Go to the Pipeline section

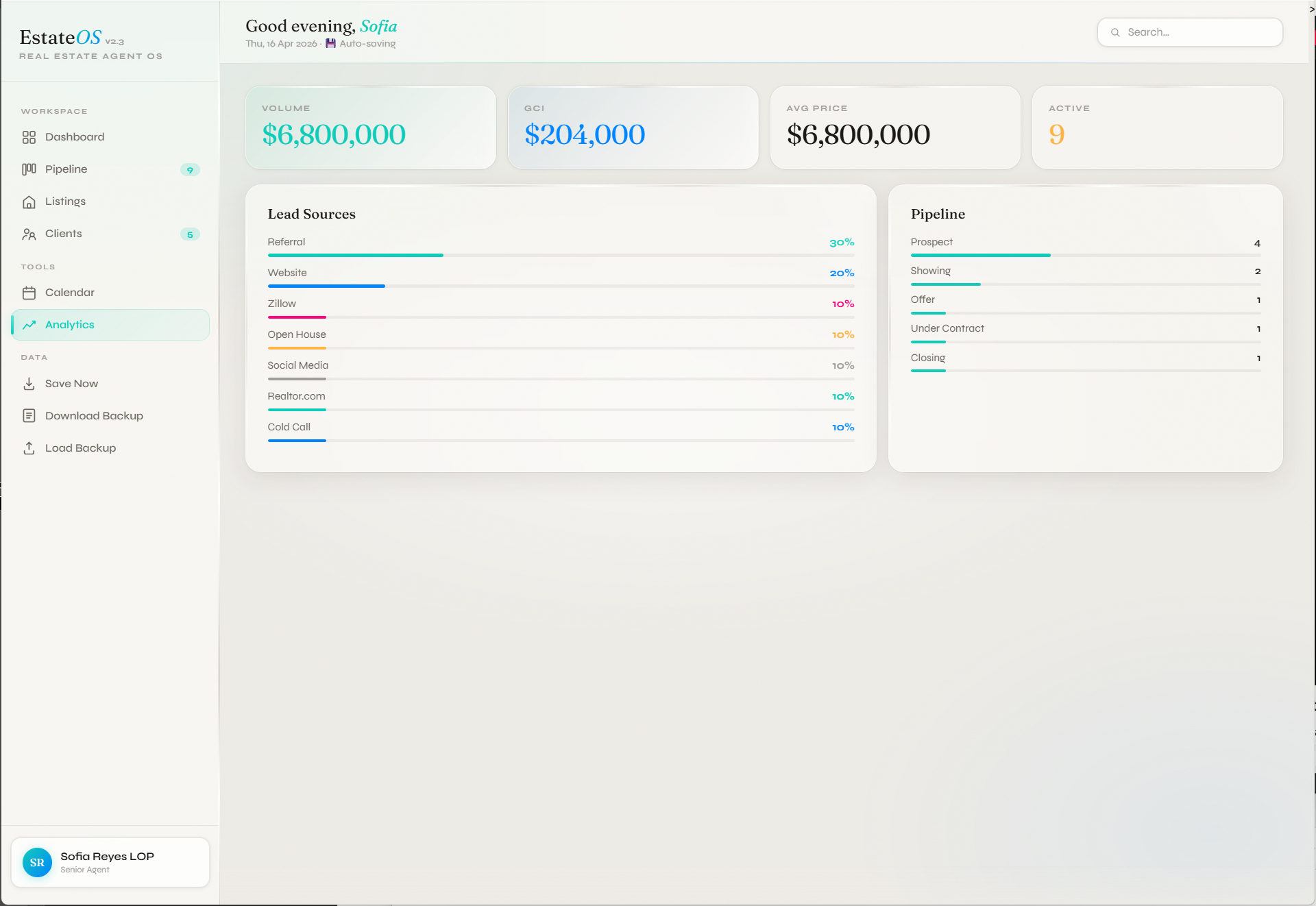[110, 169]
